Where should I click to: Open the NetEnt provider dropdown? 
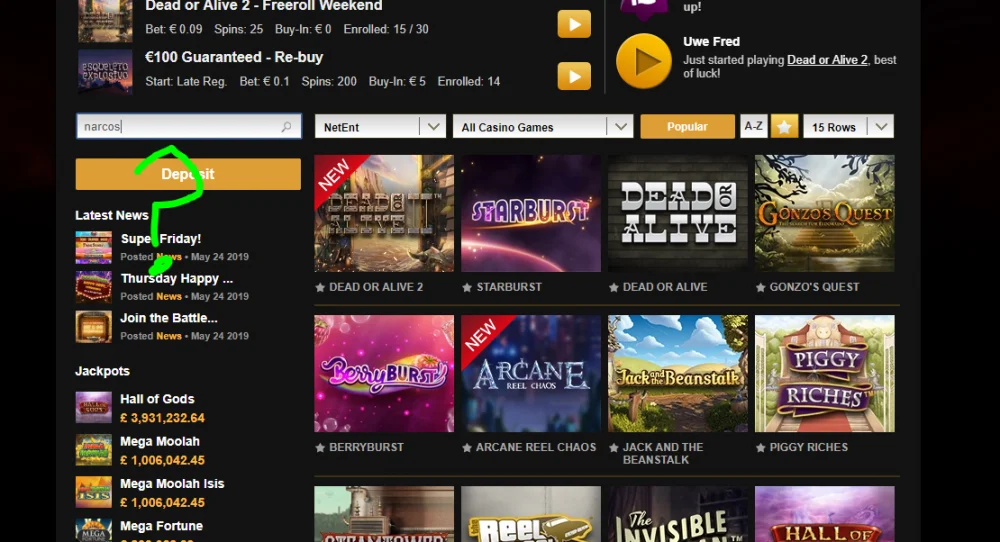(x=380, y=127)
